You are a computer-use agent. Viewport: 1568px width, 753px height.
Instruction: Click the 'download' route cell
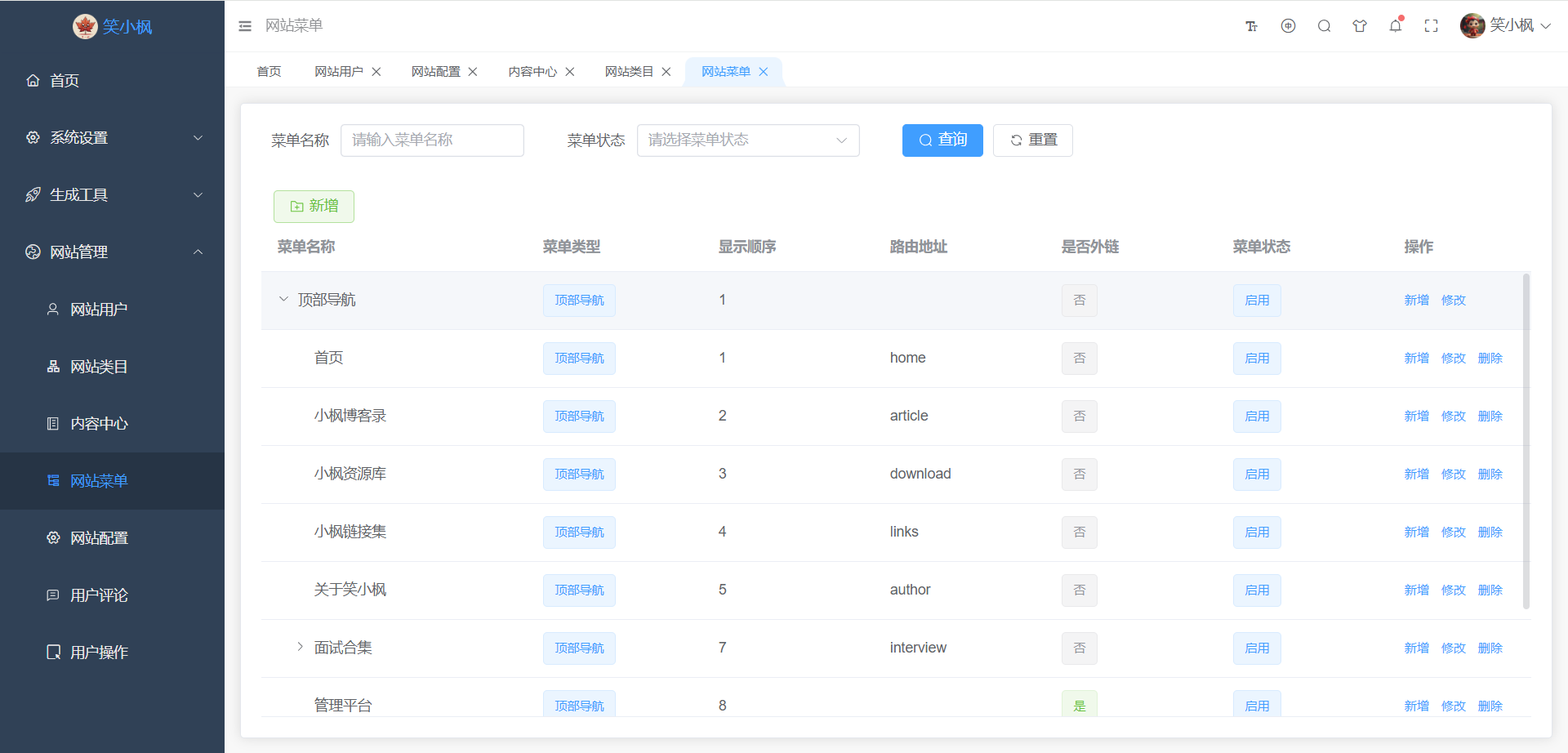(920, 474)
